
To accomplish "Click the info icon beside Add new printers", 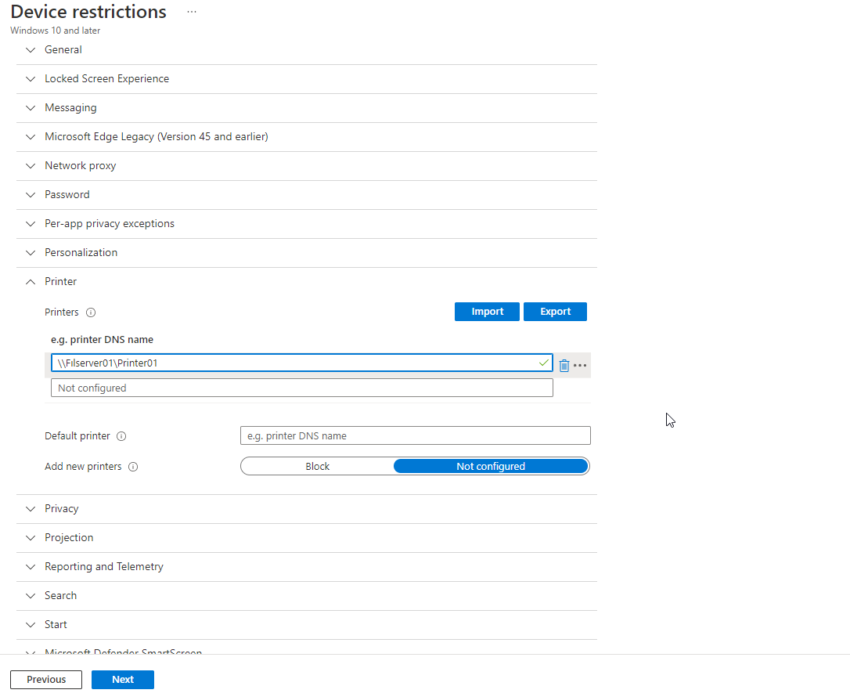I will coord(133,466).
